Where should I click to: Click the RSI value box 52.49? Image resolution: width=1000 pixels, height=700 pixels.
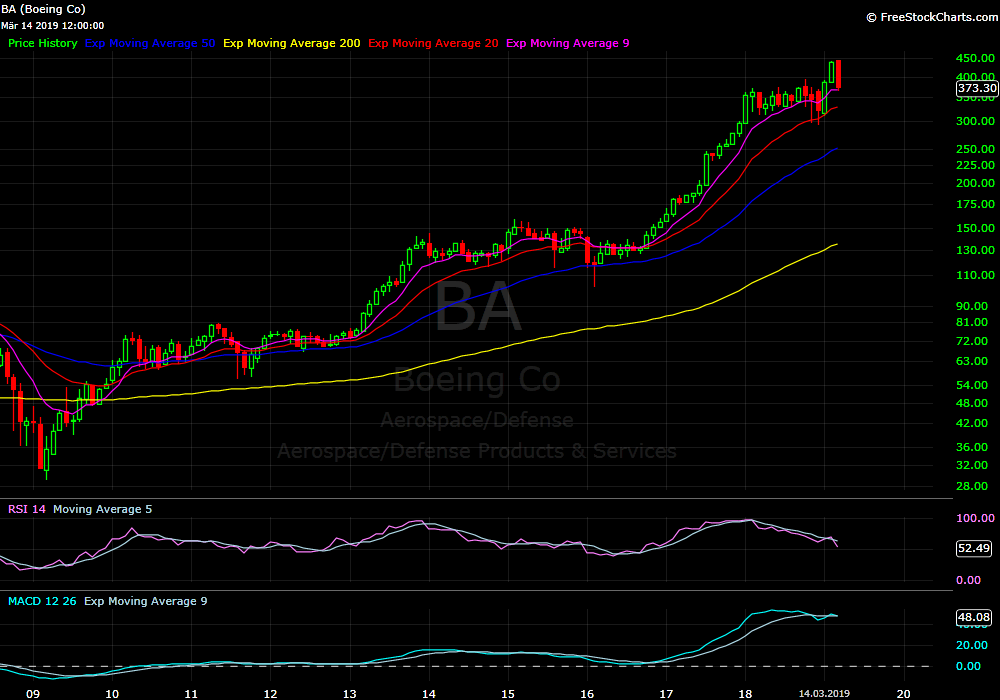tap(974, 548)
